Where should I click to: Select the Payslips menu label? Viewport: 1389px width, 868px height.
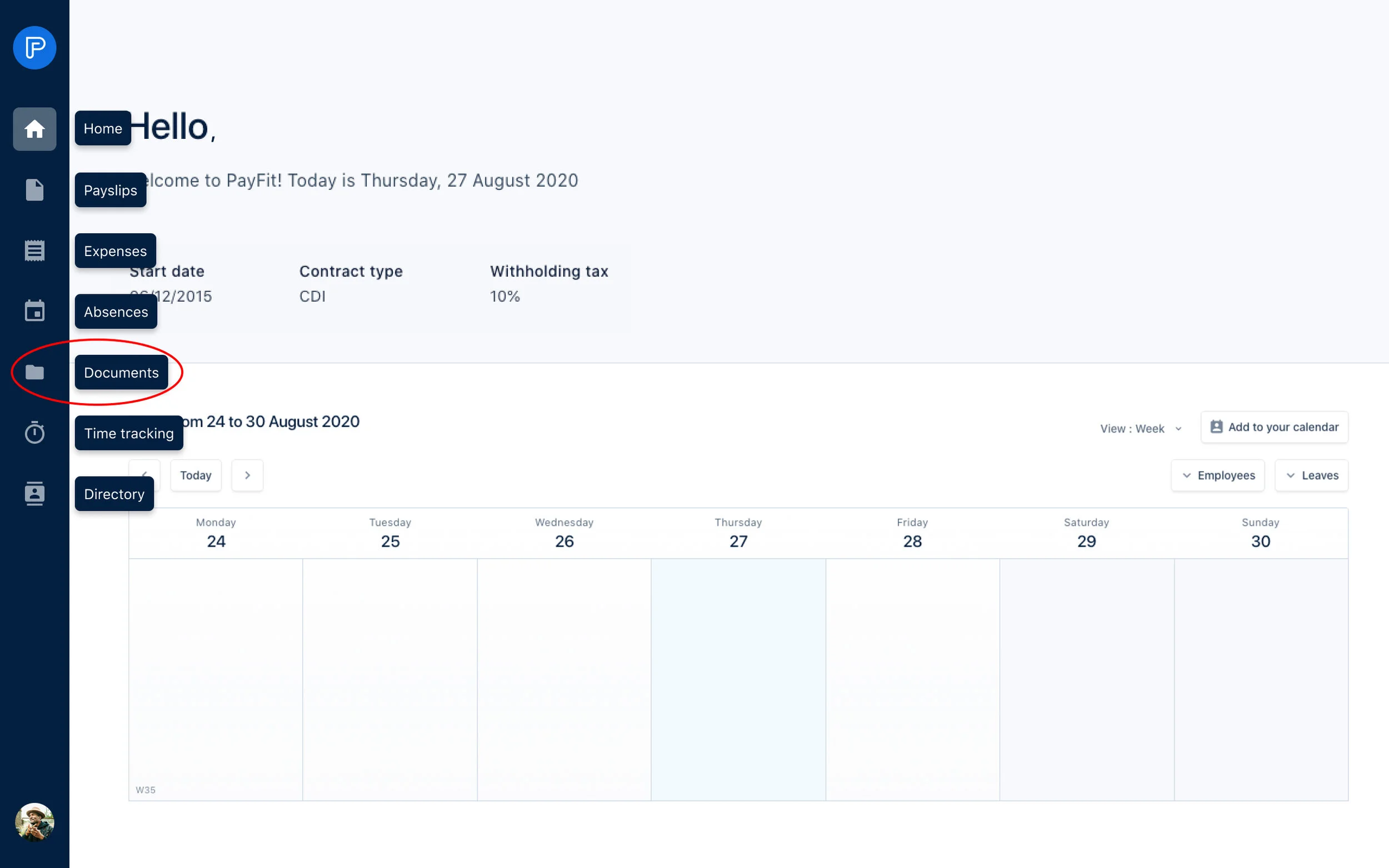pos(110,190)
